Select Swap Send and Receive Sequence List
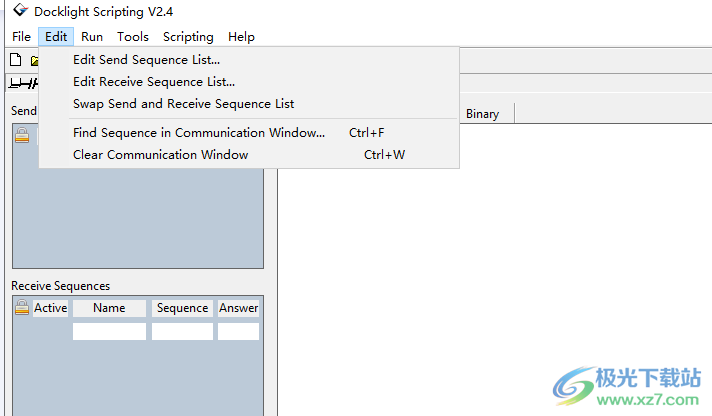This screenshot has height=416, width=712. 183,104
